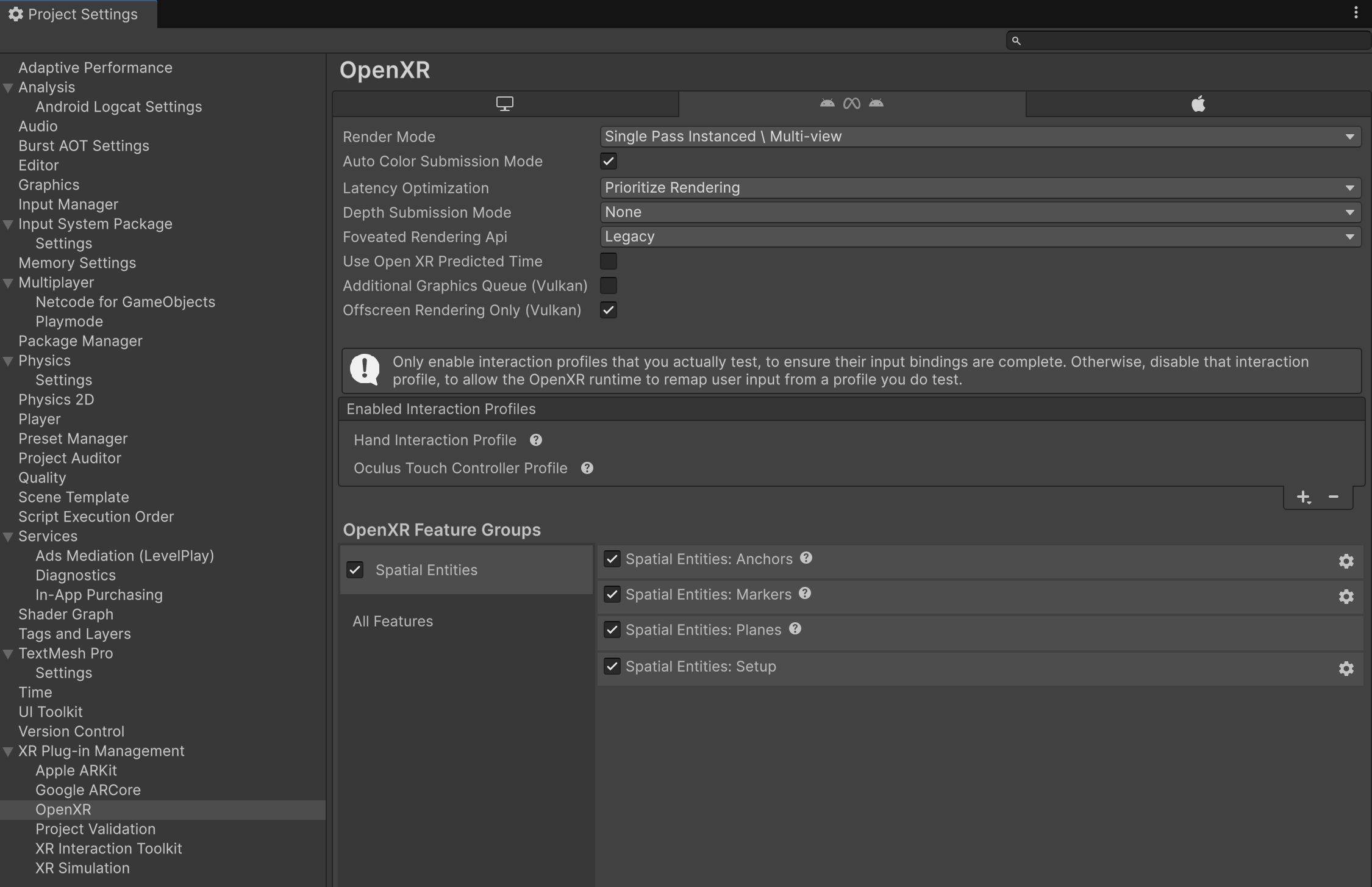1372x887 pixels.
Task: Select the Project Settings window tab
Action: tap(79, 14)
